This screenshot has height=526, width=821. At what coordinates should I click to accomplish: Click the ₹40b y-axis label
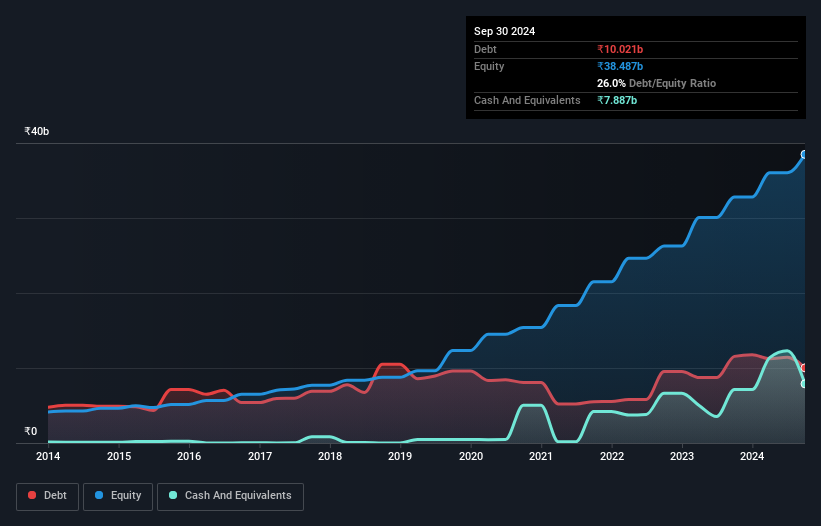click(37, 131)
